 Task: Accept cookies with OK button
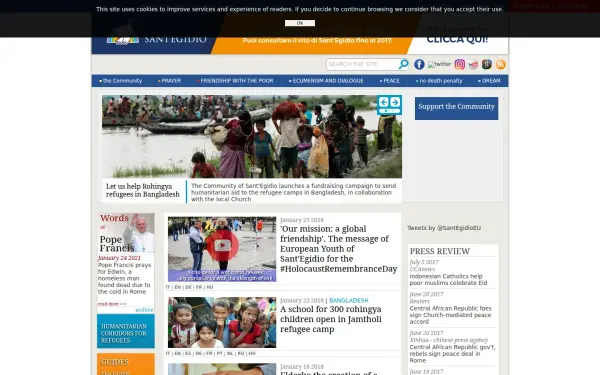click(300, 23)
